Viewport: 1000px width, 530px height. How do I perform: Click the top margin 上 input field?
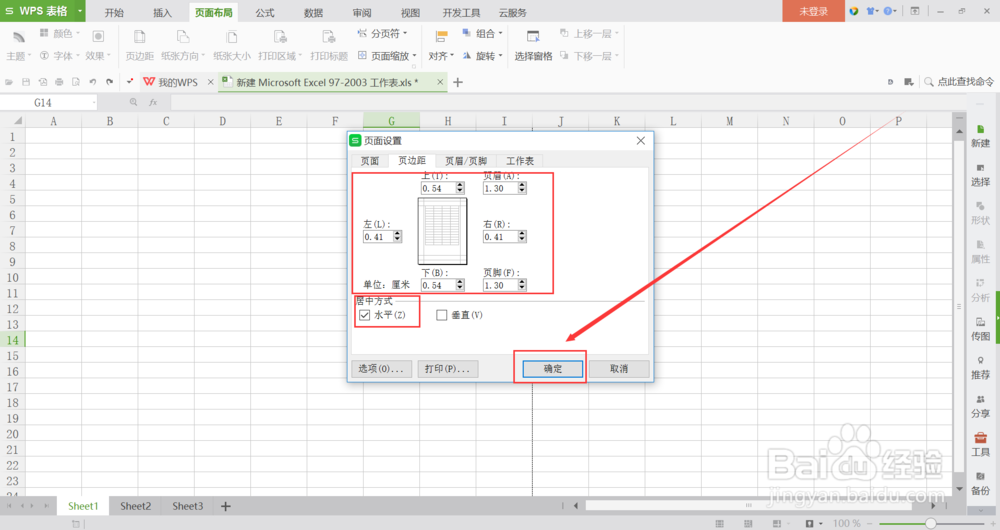438,188
